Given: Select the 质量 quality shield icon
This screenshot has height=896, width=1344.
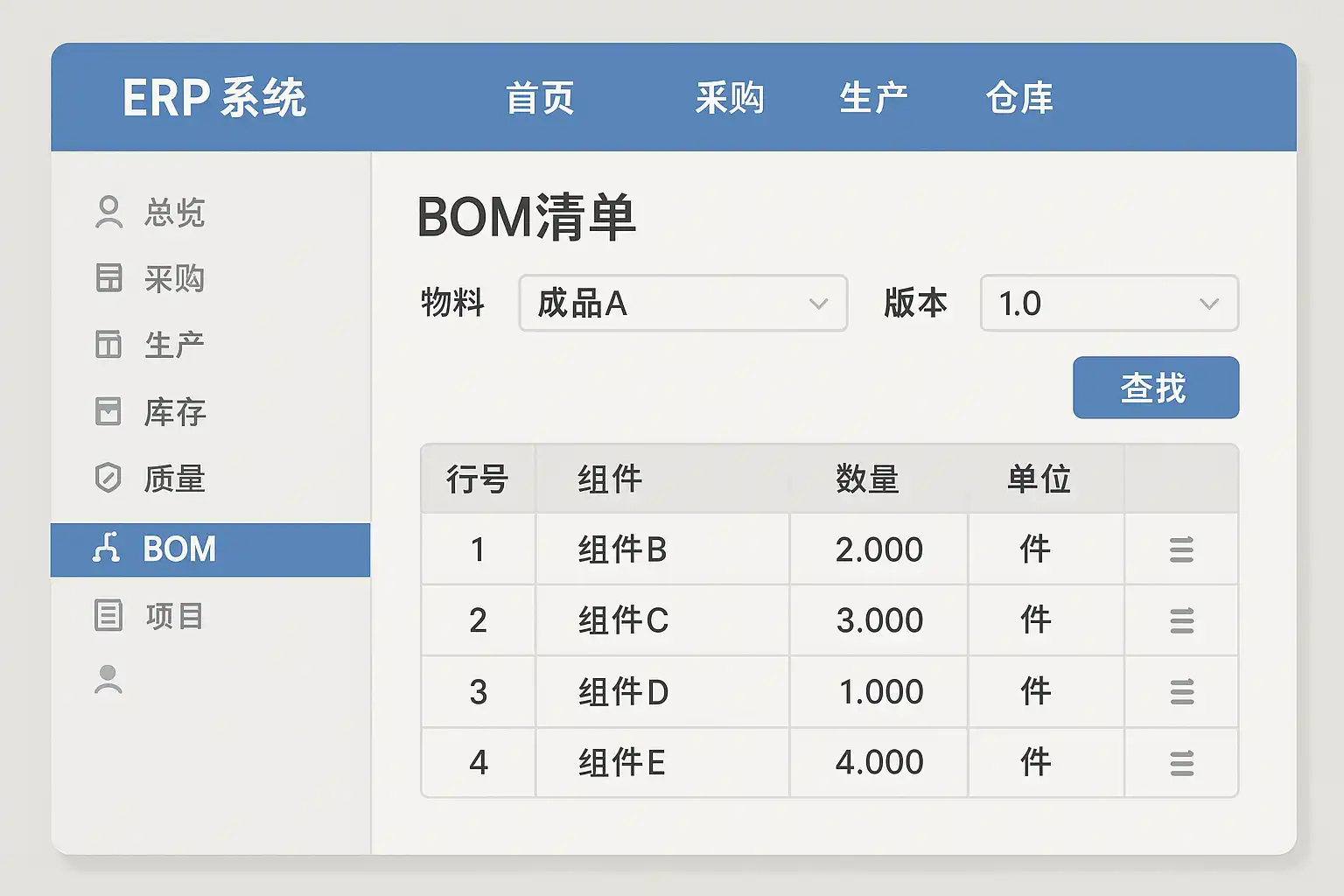Looking at the screenshot, I should (108, 479).
